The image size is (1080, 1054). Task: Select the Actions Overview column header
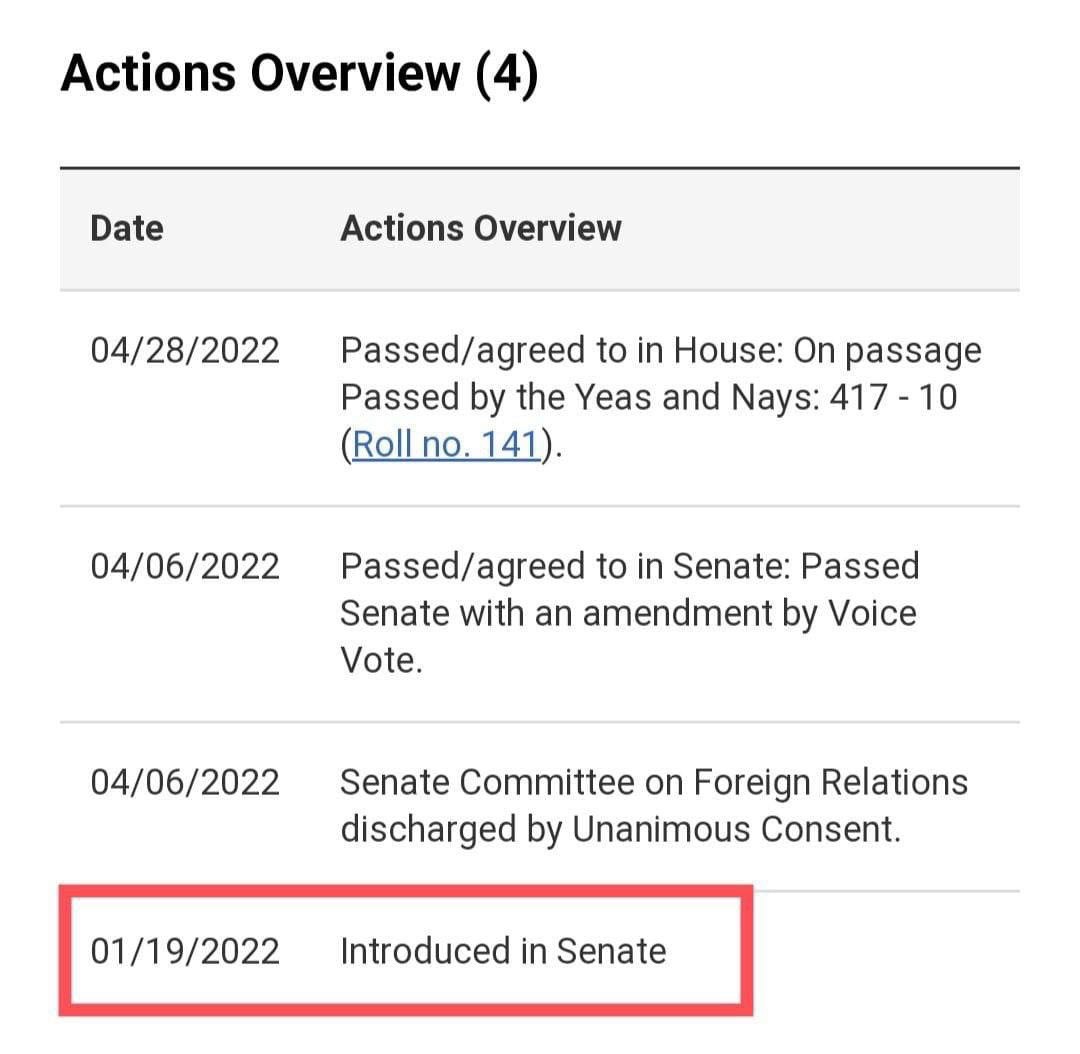[x=481, y=228]
